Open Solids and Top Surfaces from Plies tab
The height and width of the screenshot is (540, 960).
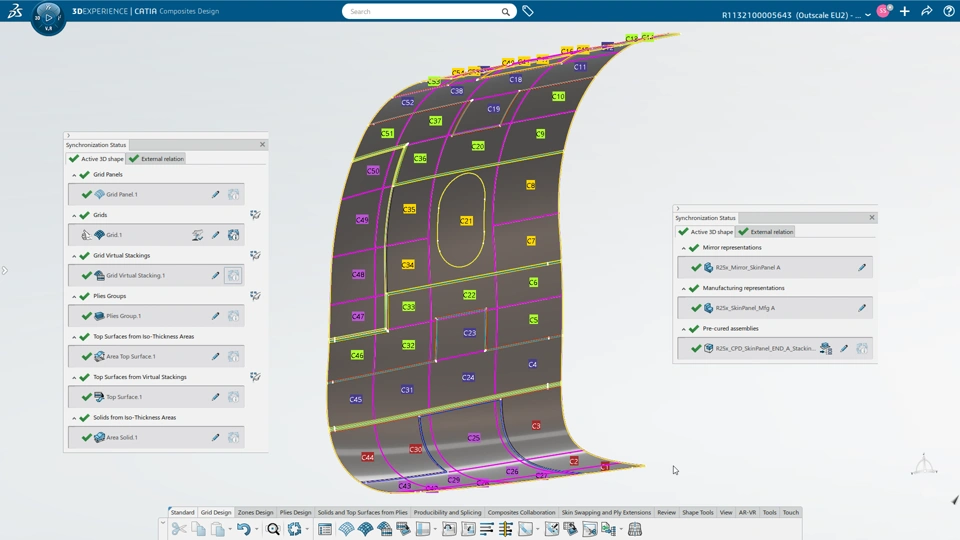362,512
